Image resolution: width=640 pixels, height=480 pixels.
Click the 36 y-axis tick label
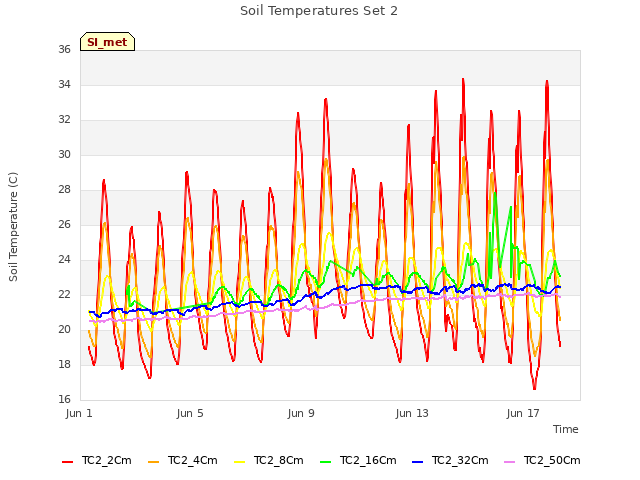click(64, 49)
